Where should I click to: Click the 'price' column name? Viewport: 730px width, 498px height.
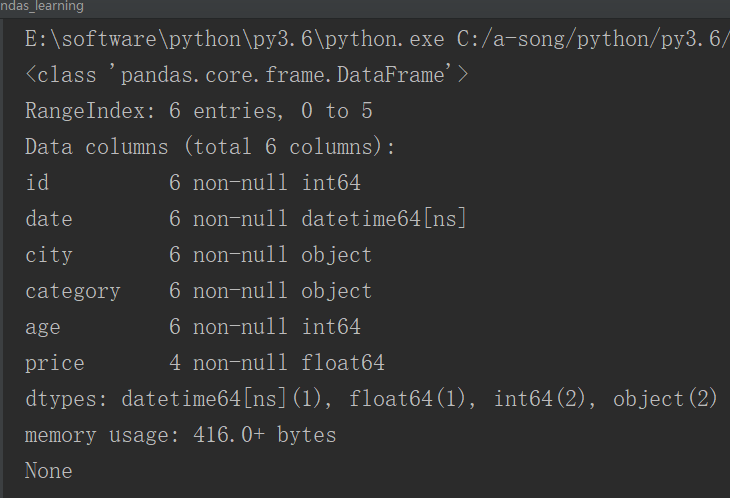coord(55,363)
